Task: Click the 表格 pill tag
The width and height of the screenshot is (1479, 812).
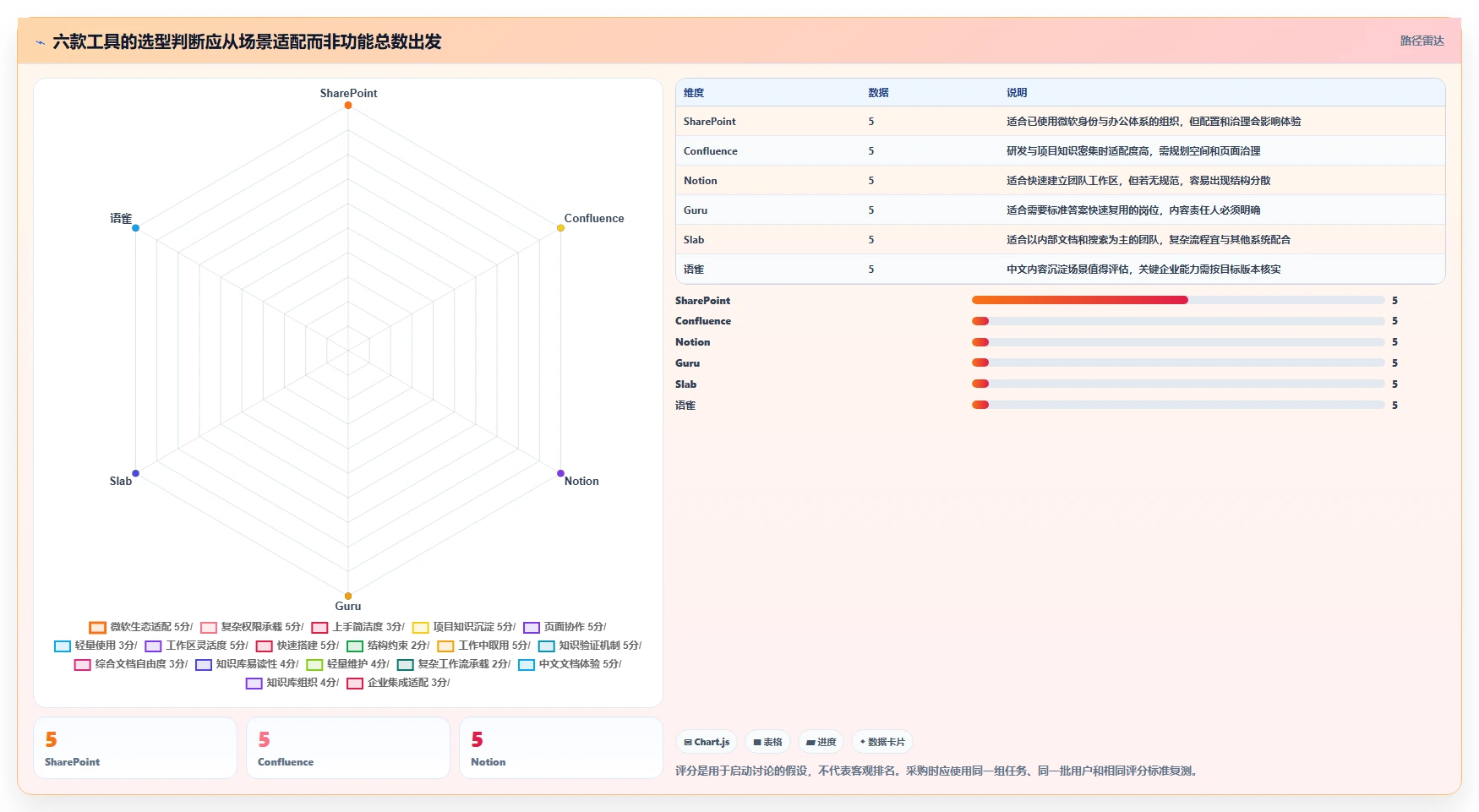Action: pyautogui.click(x=767, y=742)
